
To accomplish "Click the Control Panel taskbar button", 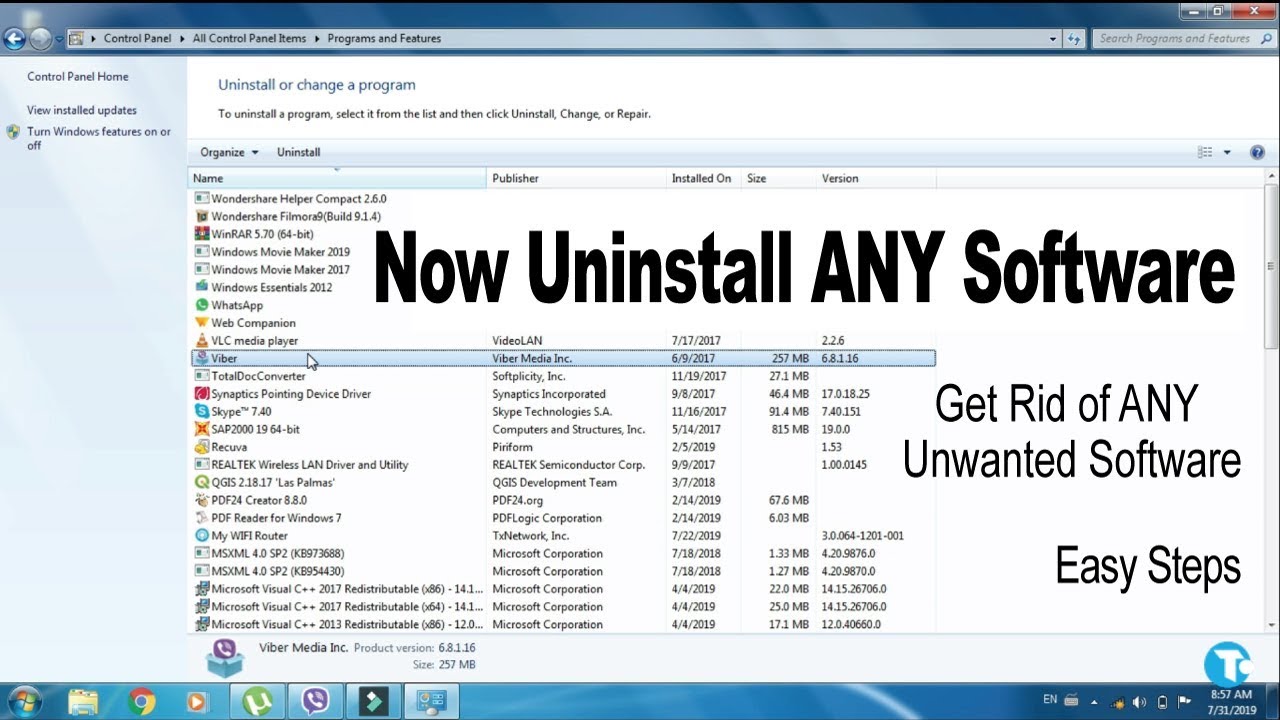I will pyautogui.click(x=431, y=701).
